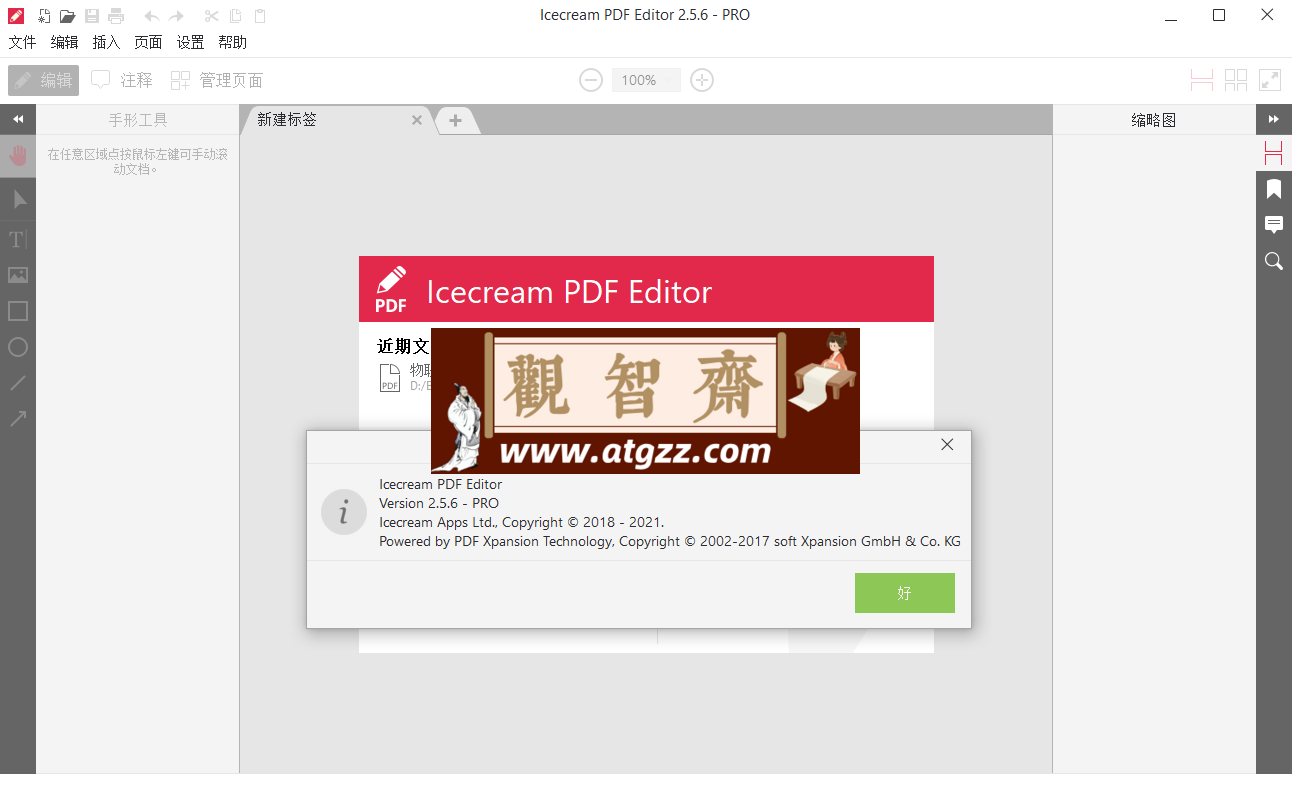The image size is (1292, 803).
Task: Select the Arrow drawing tool
Action: coord(18,419)
